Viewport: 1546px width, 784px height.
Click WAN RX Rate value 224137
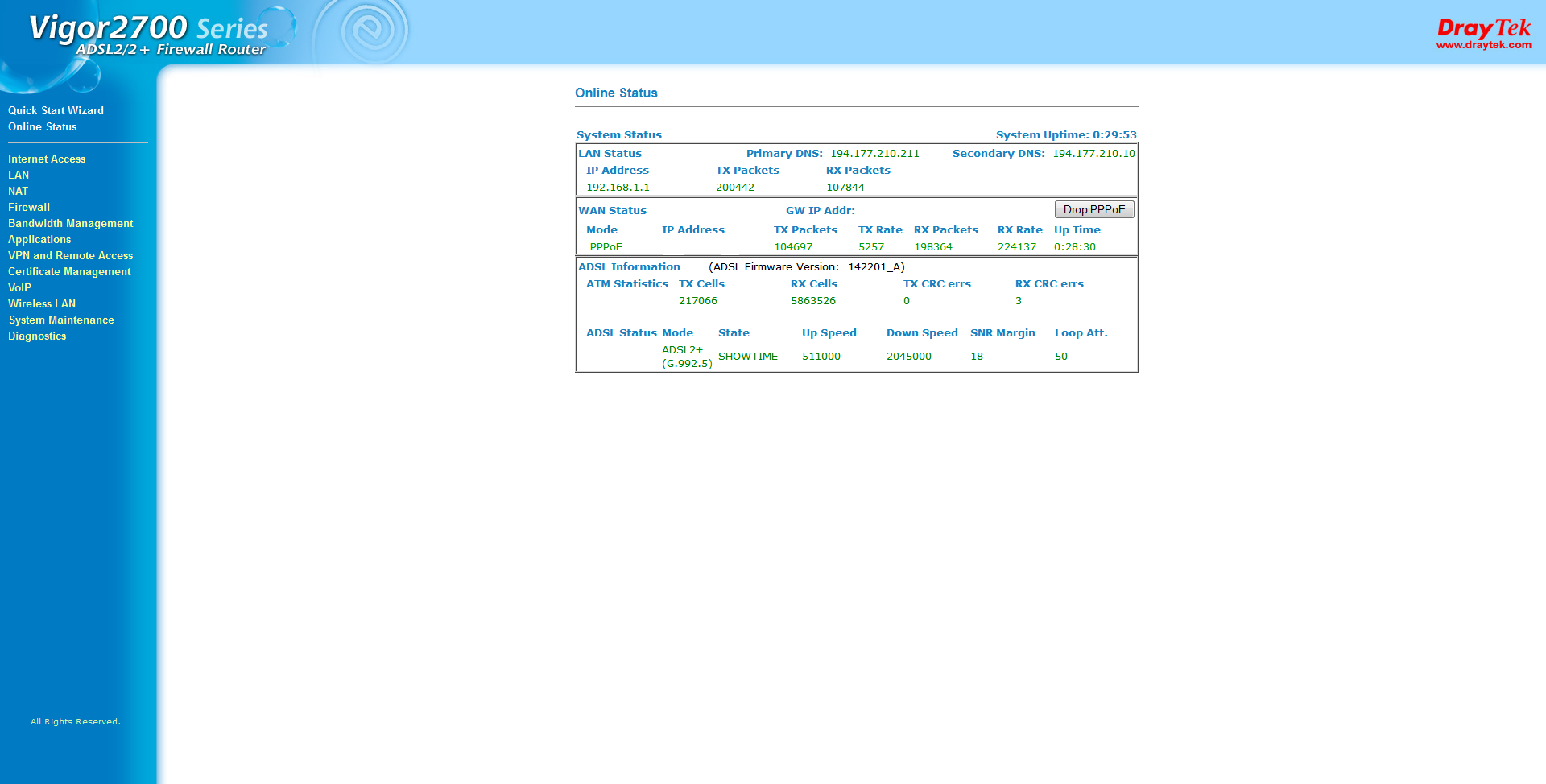(x=1017, y=247)
